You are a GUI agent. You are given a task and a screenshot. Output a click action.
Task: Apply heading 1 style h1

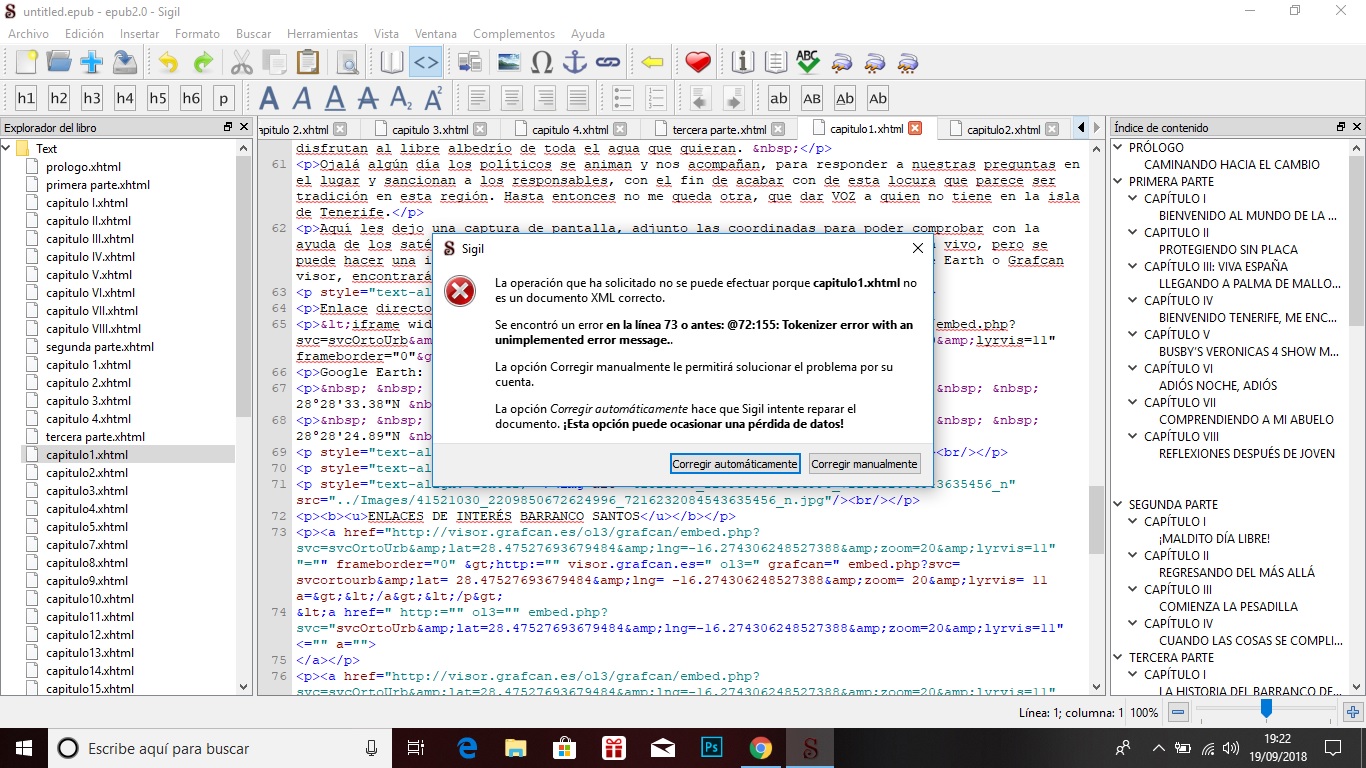pyautogui.click(x=26, y=98)
